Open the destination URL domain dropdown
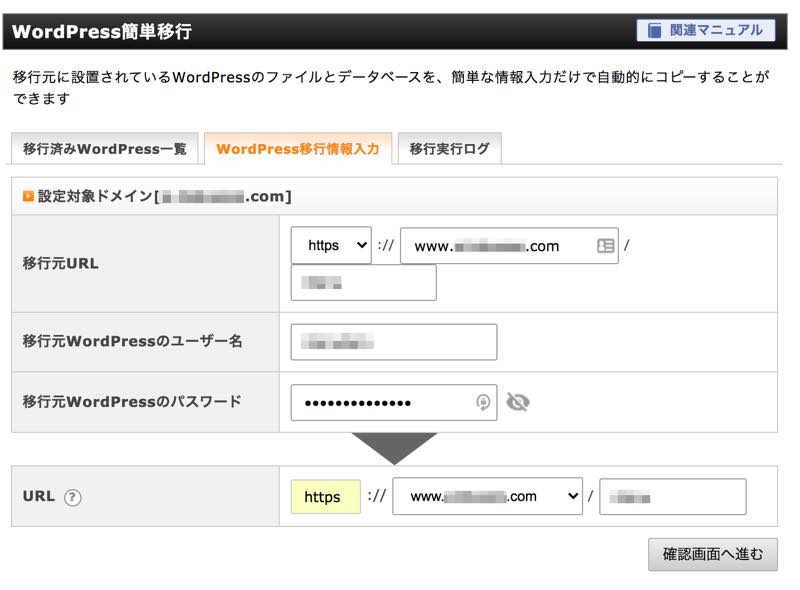 coord(487,496)
